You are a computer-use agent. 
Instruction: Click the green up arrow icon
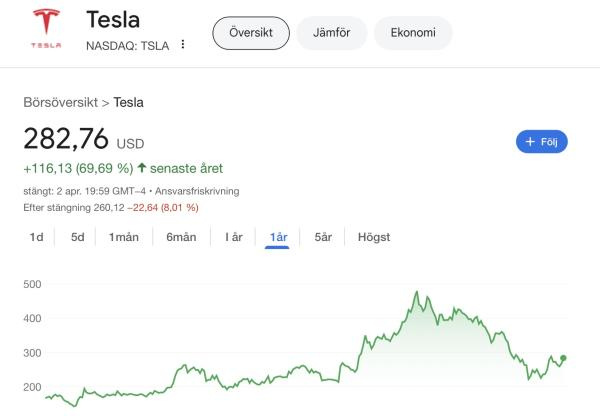tap(142, 167)
